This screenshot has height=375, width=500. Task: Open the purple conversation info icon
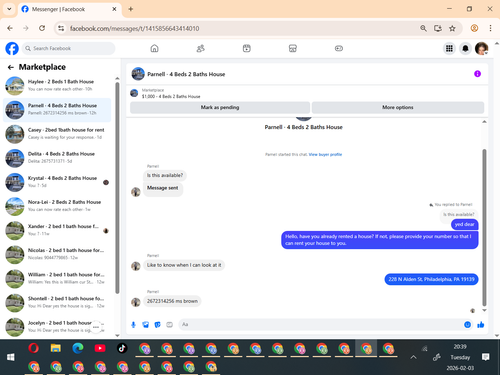coord(477,74)
